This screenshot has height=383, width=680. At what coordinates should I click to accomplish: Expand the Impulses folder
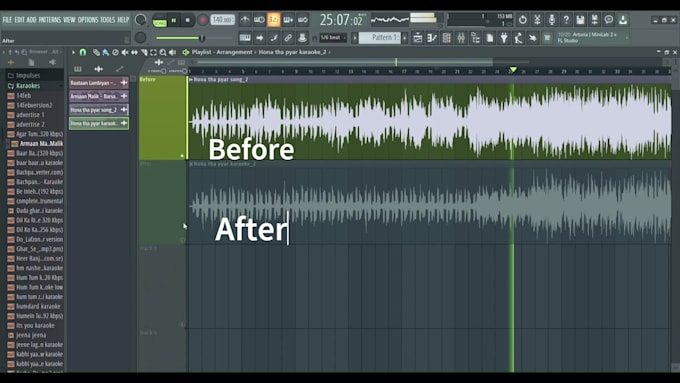pos(28,75)
